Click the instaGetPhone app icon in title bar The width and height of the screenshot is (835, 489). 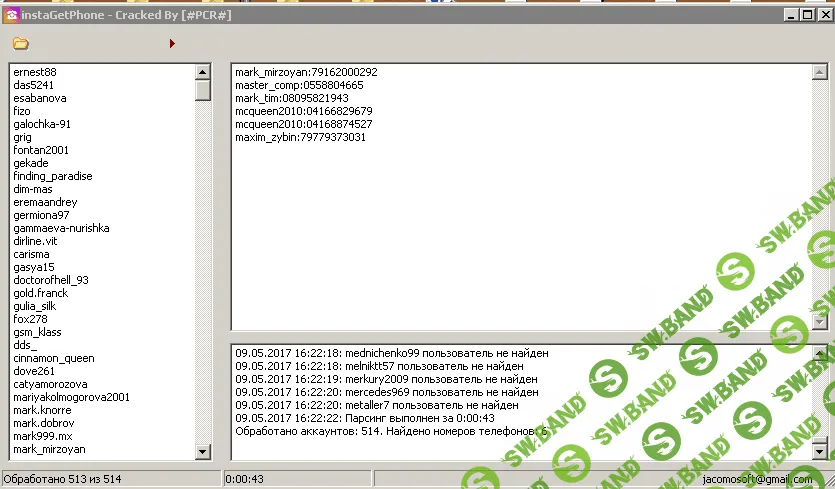pos(11,15)
